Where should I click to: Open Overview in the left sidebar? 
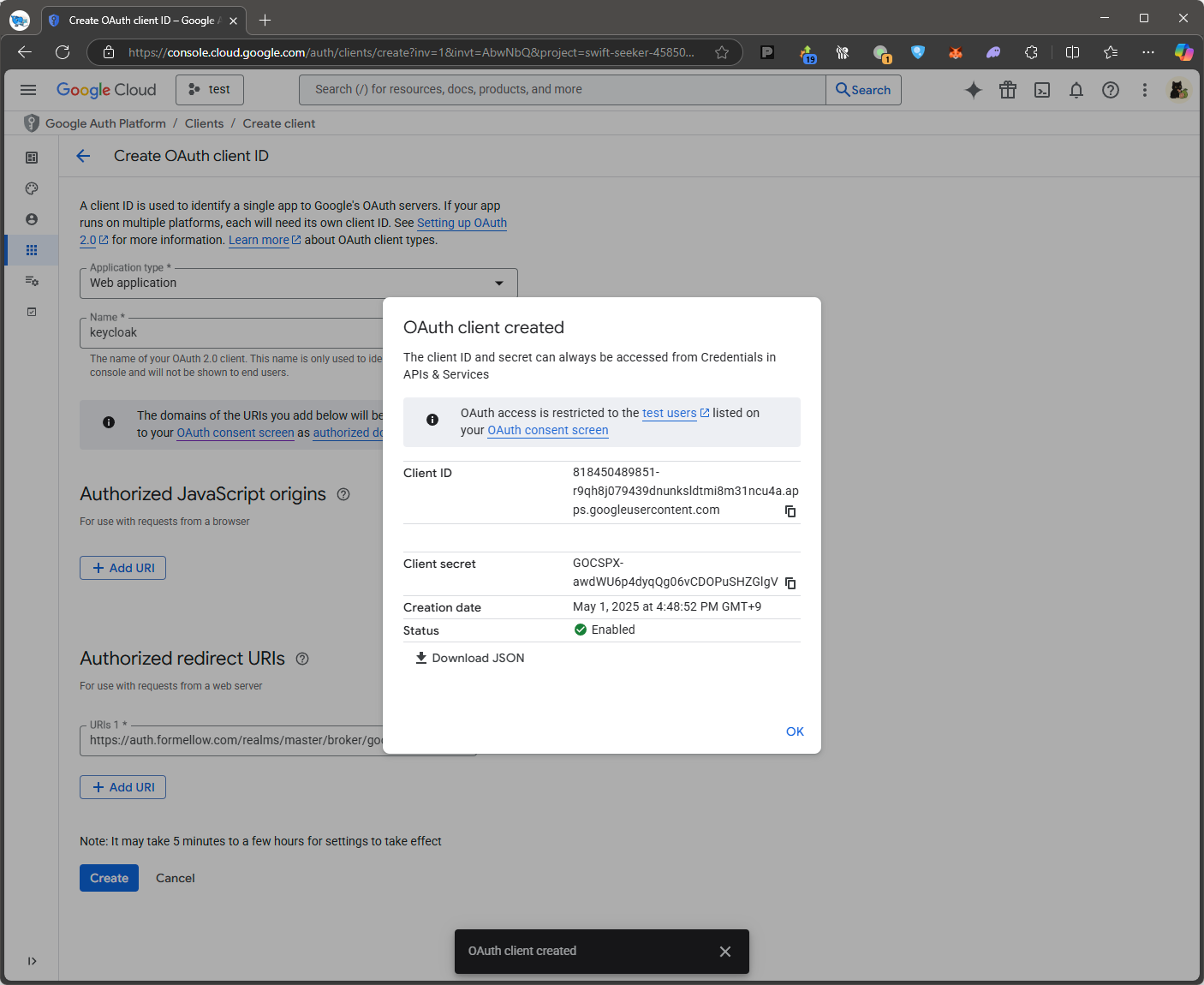[x=32, y=158]
